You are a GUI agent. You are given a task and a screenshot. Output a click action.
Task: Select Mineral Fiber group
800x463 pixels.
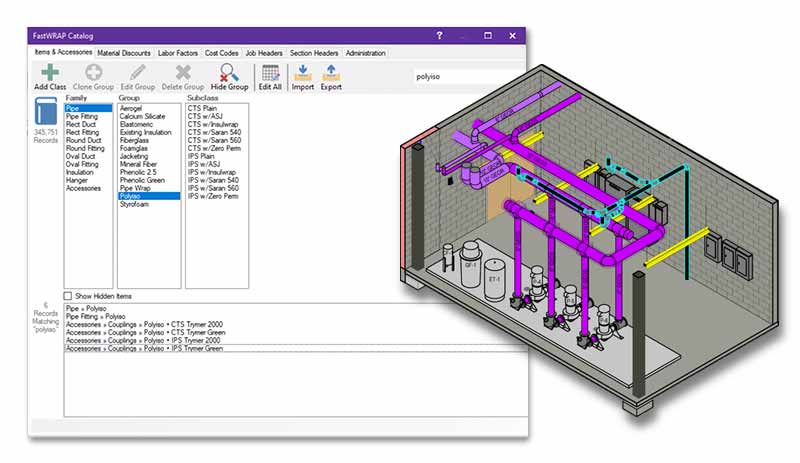(149, 164)
